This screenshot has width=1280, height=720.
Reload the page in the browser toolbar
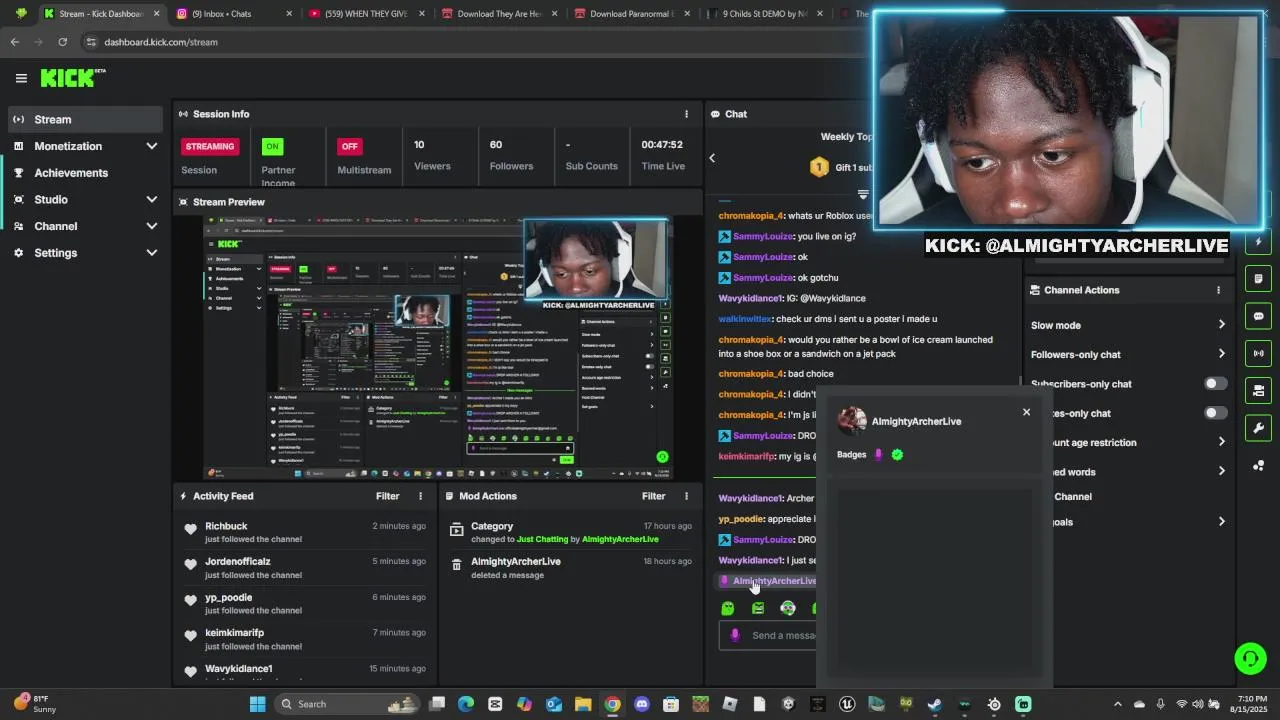tap(62, 42)
